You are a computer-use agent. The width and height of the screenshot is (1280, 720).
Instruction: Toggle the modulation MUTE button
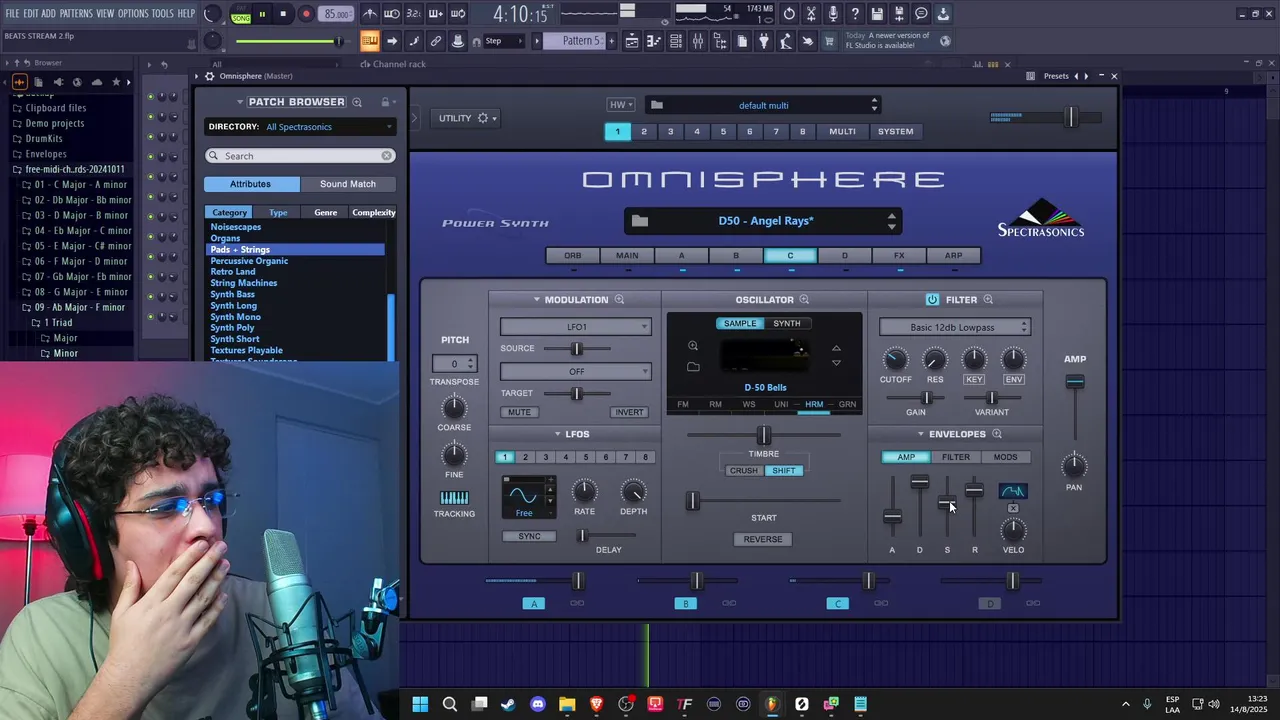point(520,412)
